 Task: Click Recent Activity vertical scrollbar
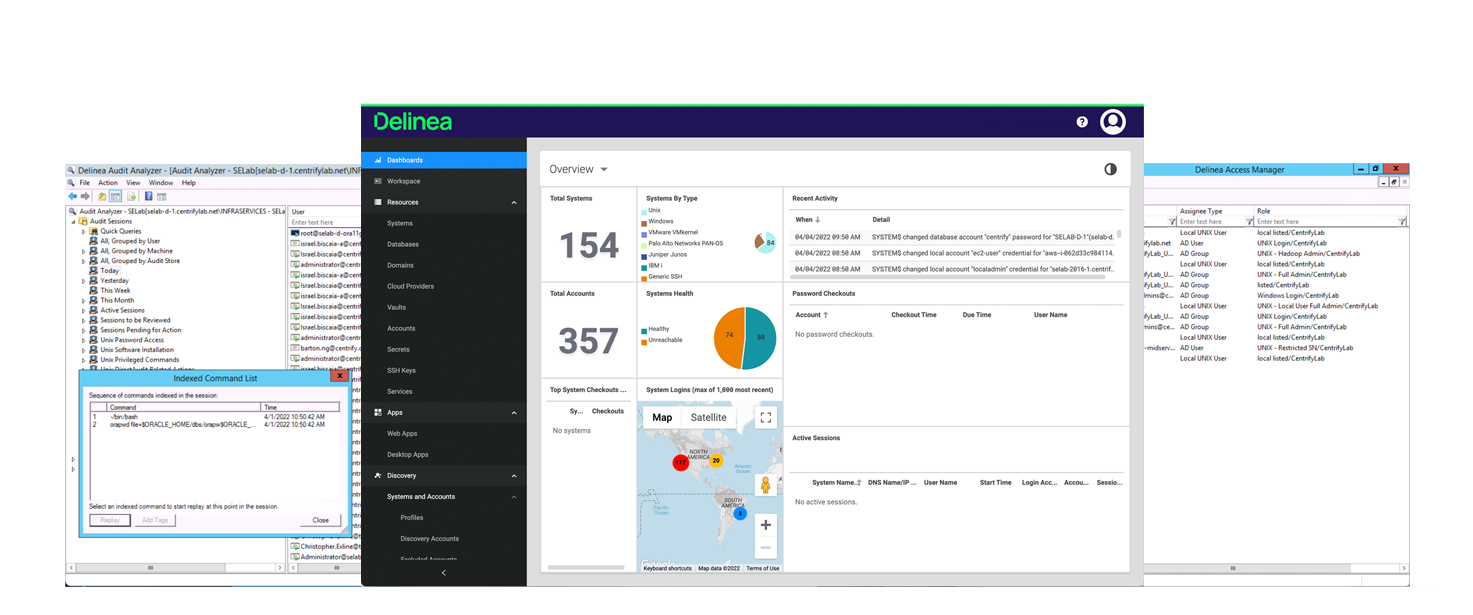1119,236
